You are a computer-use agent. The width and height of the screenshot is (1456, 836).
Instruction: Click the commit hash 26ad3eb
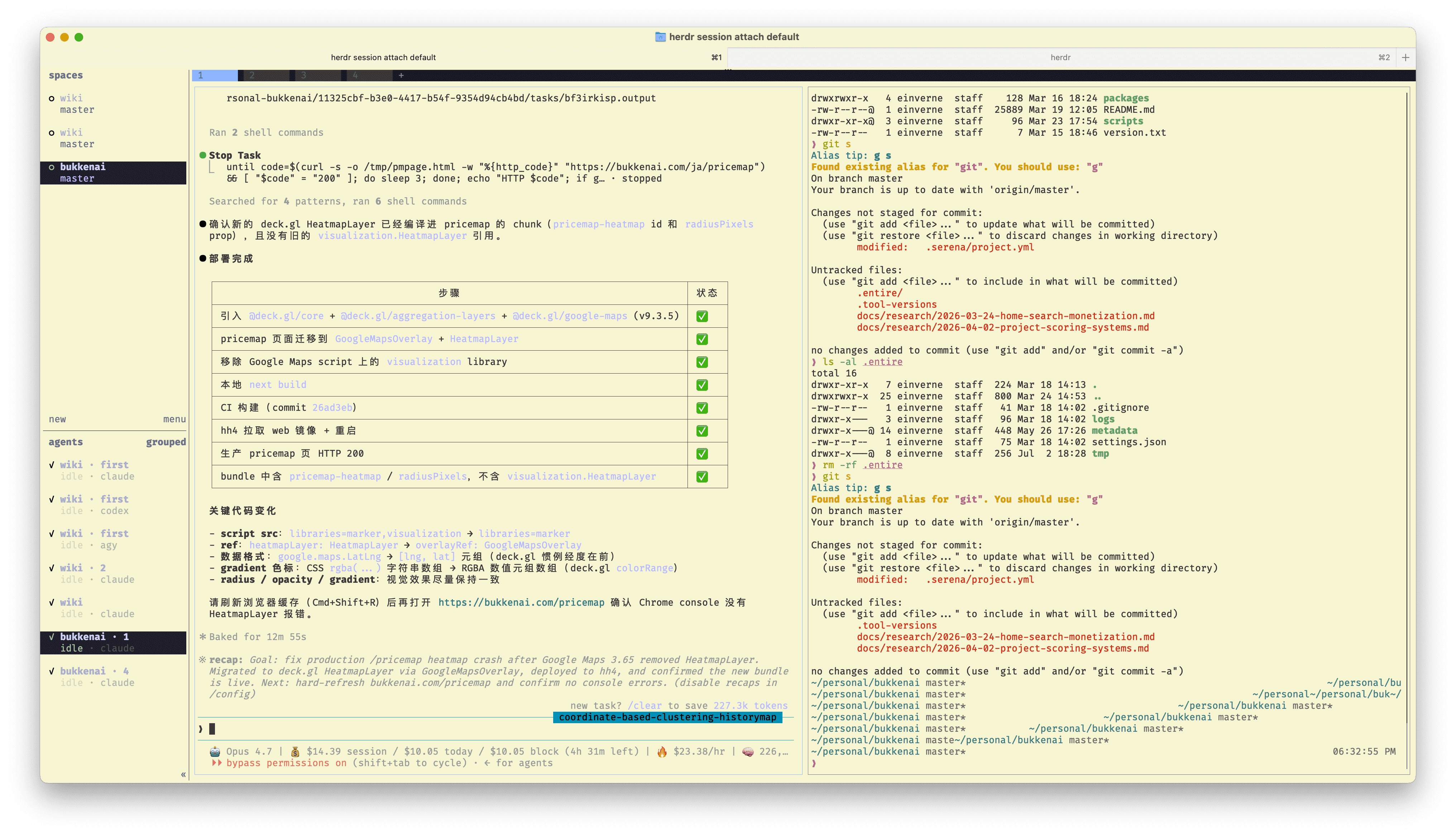(x=332, y=408)
